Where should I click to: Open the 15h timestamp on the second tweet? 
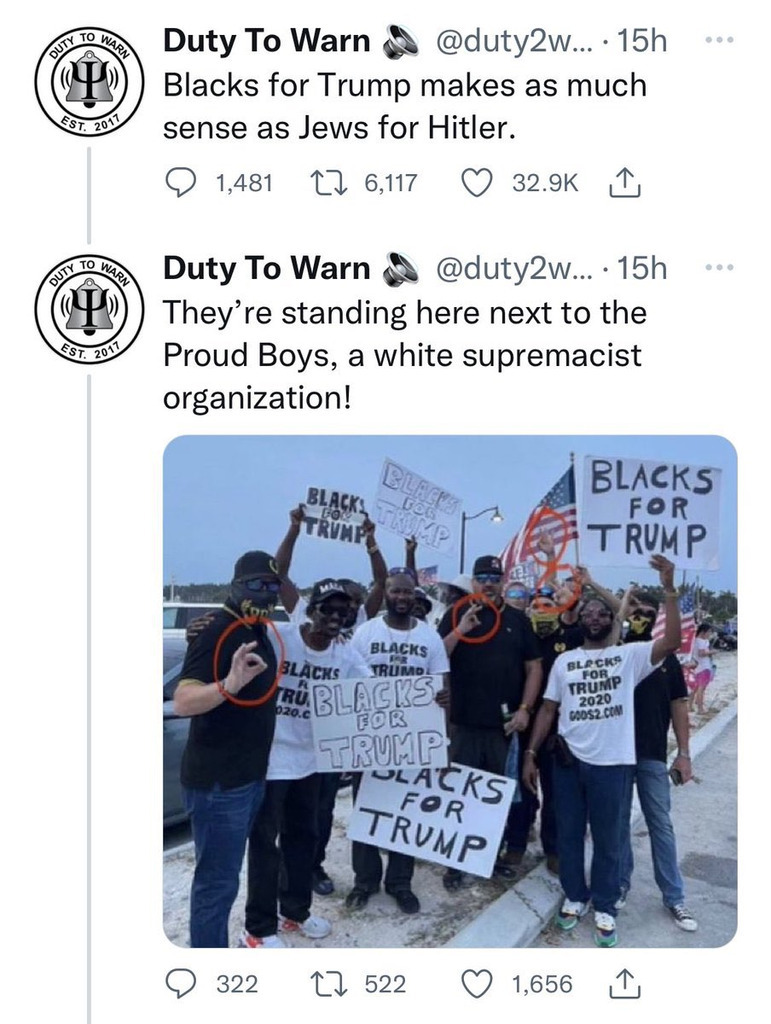tap(642, 268)
